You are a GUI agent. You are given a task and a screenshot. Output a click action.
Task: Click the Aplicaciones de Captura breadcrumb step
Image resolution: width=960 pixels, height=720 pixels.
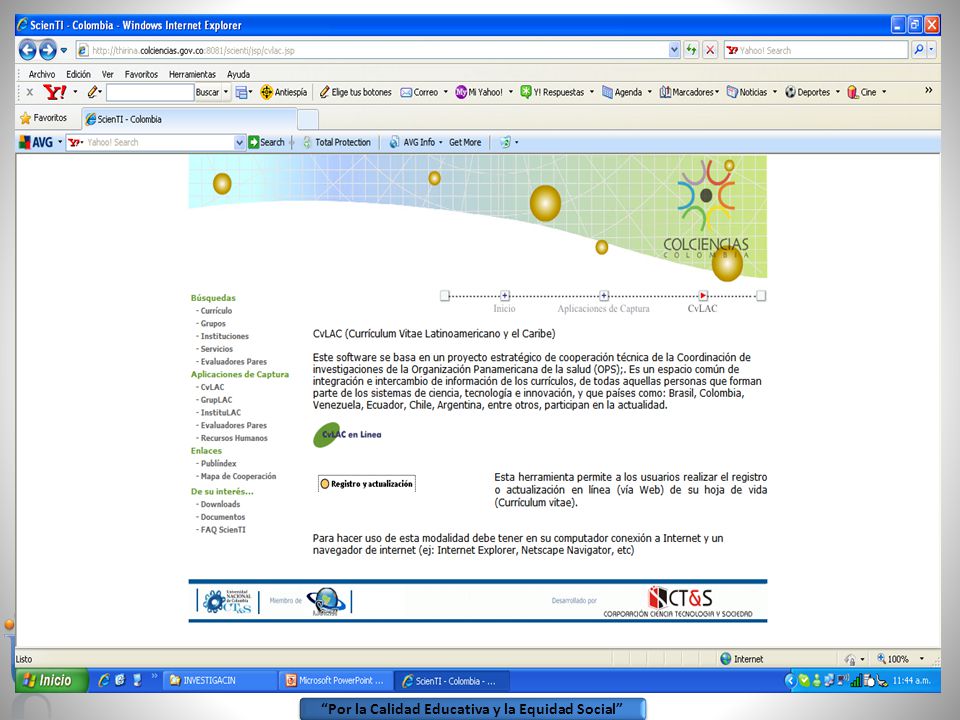[604, 303]
